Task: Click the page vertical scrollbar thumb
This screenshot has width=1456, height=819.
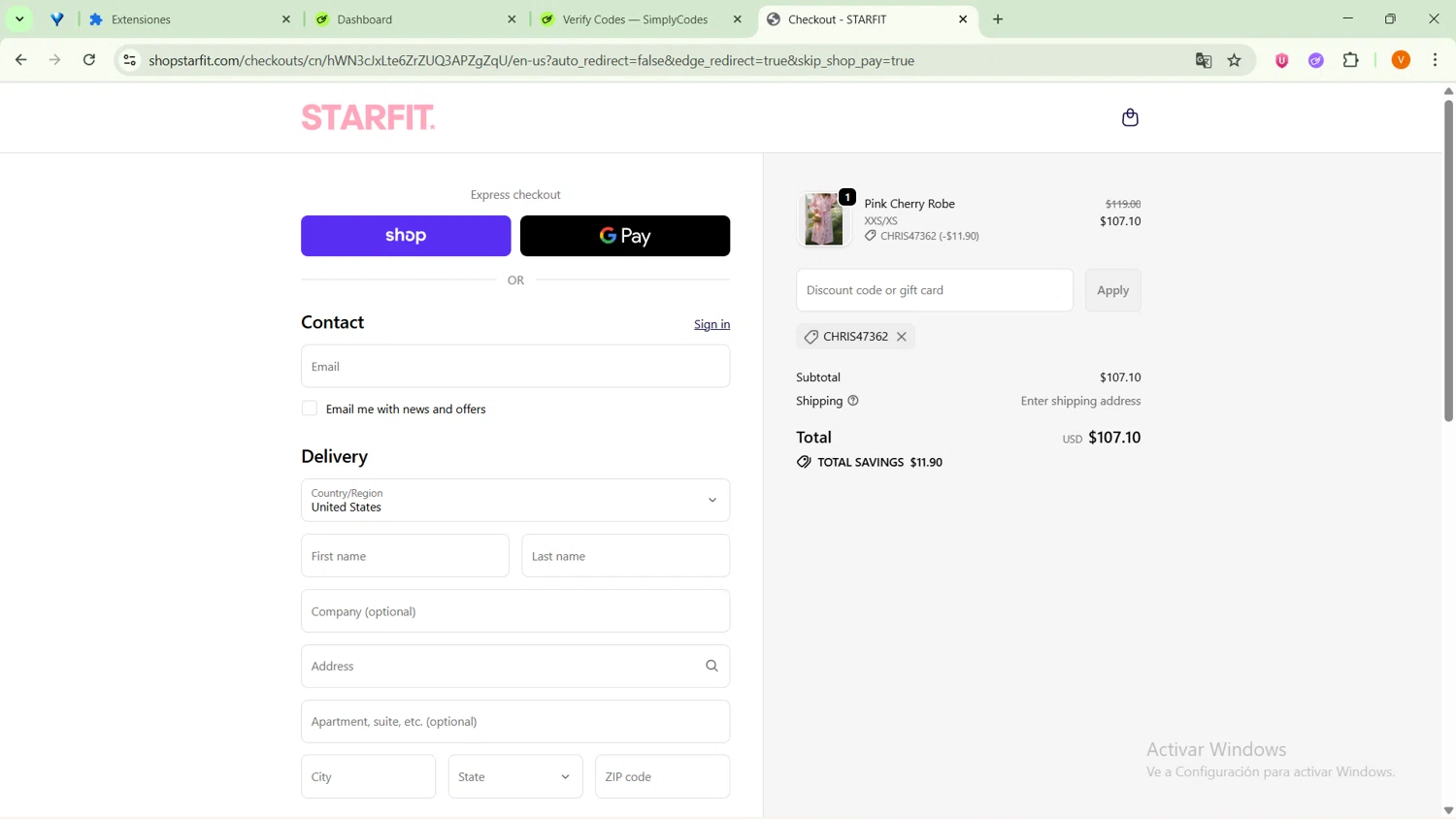Action: point(1448,260)
